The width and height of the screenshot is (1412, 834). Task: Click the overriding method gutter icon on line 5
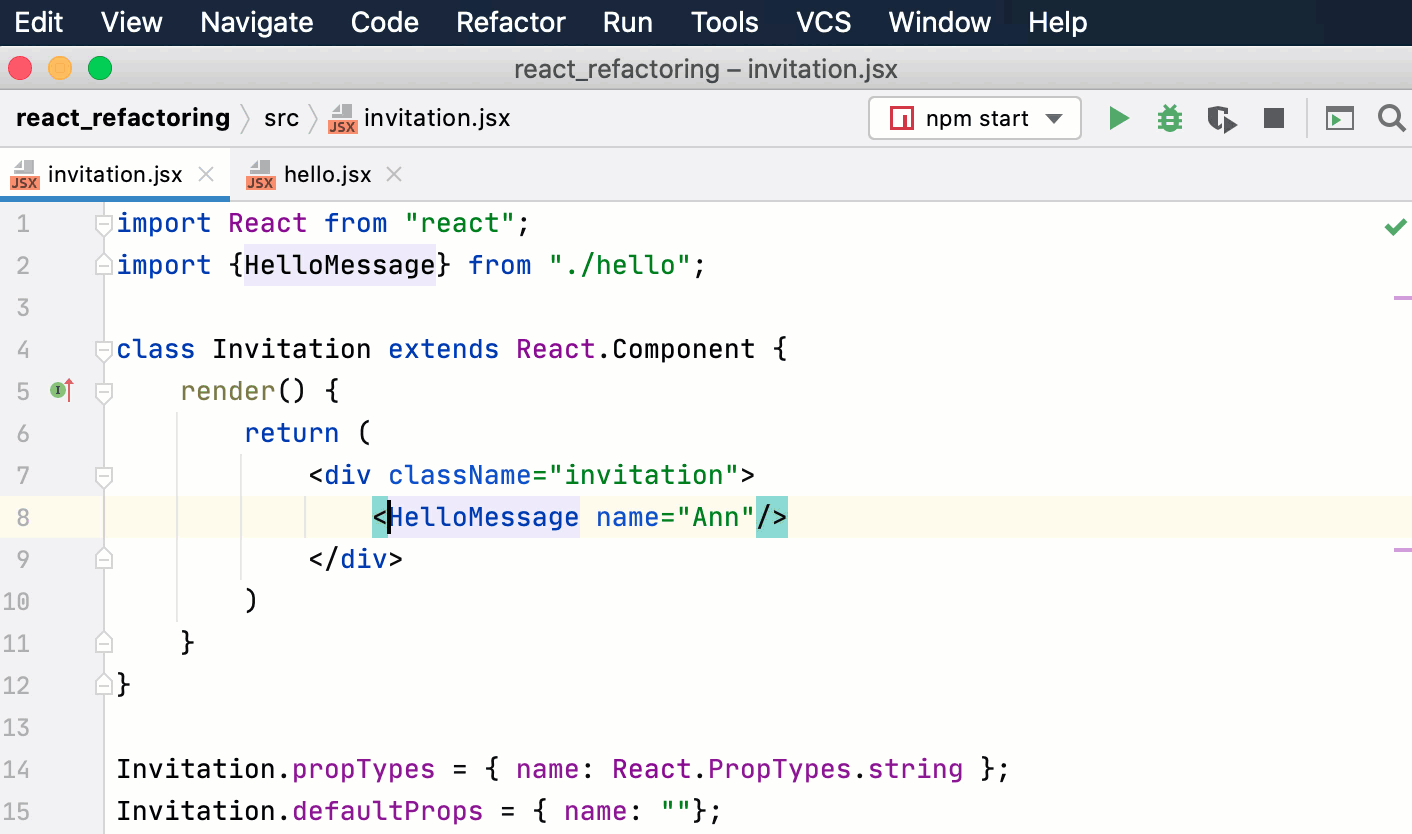click(x=60, y=390)
